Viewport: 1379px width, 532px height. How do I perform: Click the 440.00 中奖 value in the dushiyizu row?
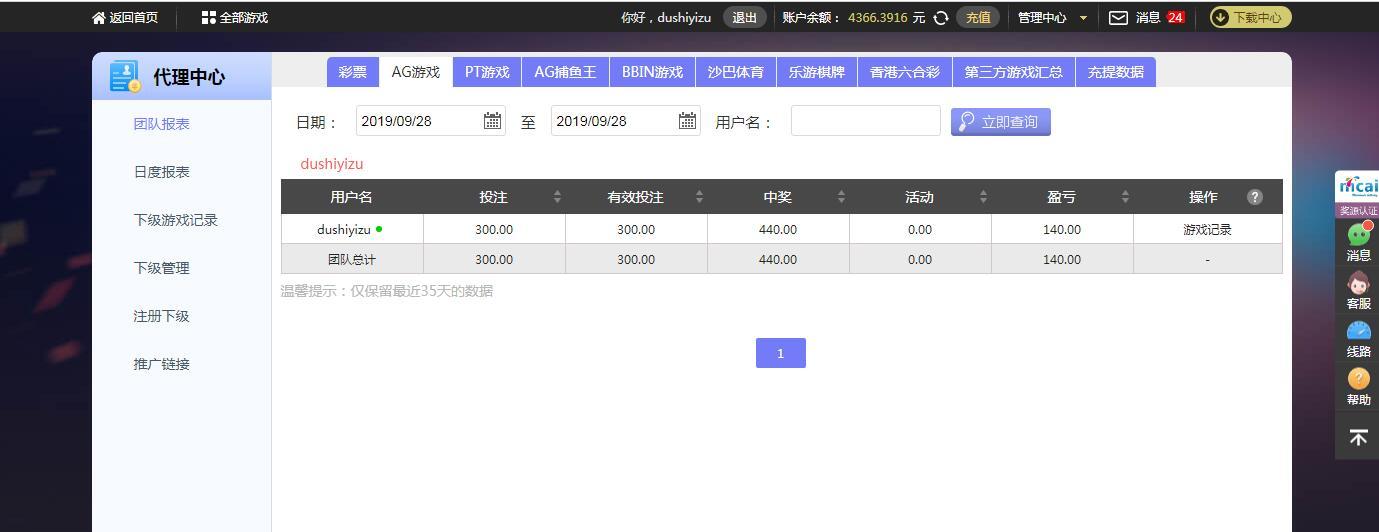point(778,229)
